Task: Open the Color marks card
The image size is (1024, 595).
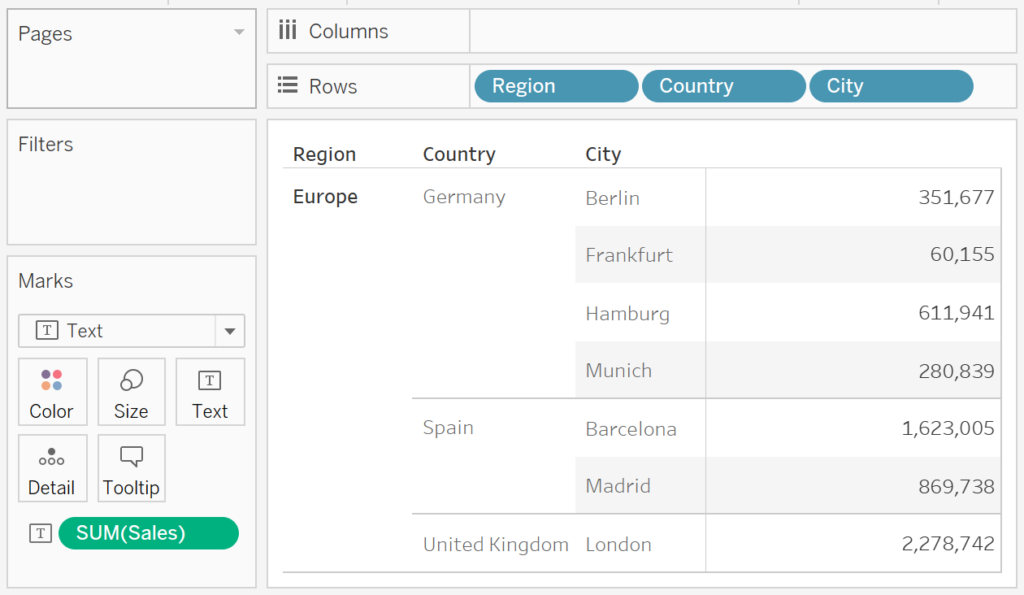Action: [x=52, y=392]
